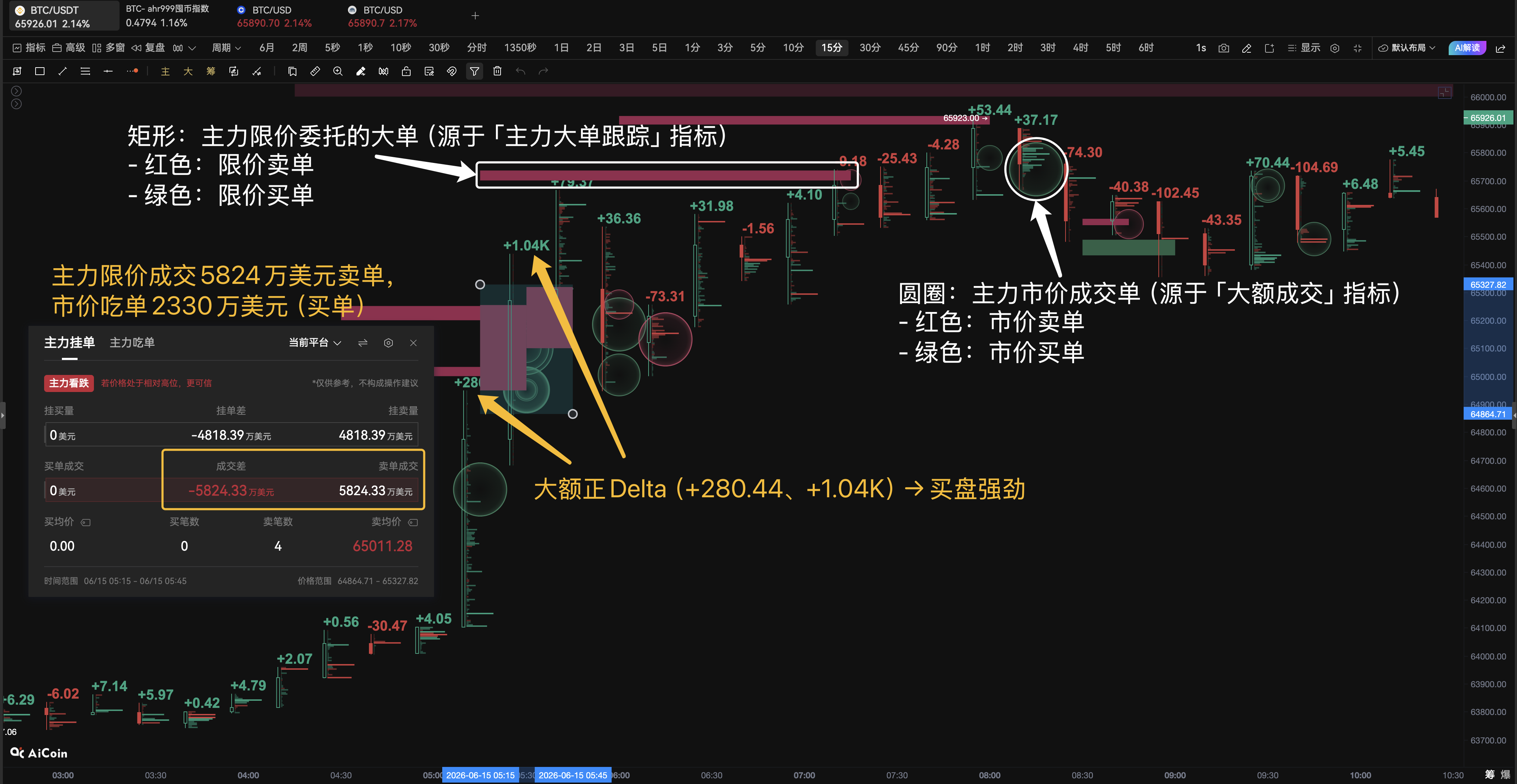Screen dimensions: 1517x784
Task: Close the 主力挂单 panel
Action: [x=413, y=343]
